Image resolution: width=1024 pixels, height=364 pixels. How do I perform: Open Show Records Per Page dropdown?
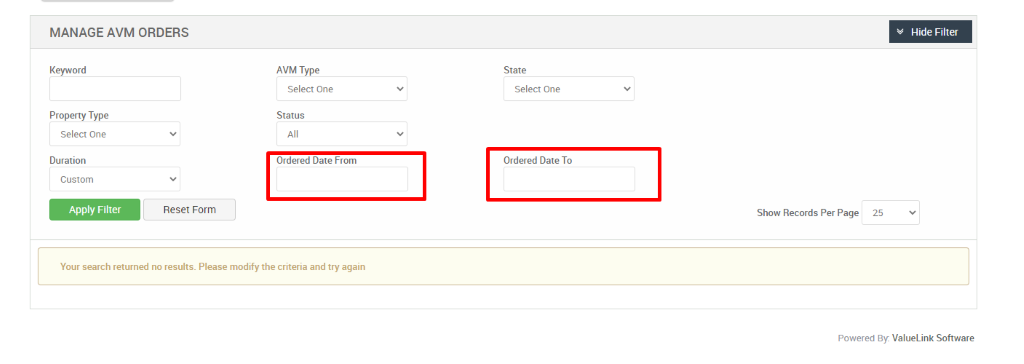pos(891,212)
